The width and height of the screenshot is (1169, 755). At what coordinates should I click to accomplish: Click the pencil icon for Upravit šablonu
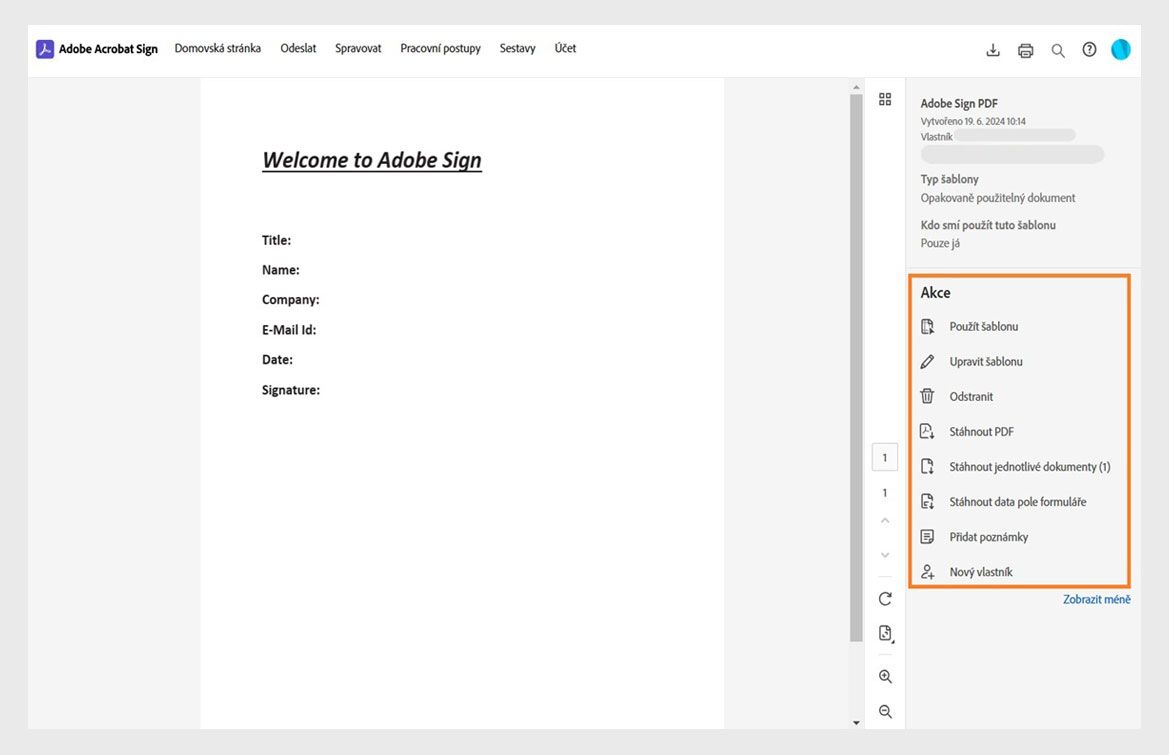pos(927,361)
